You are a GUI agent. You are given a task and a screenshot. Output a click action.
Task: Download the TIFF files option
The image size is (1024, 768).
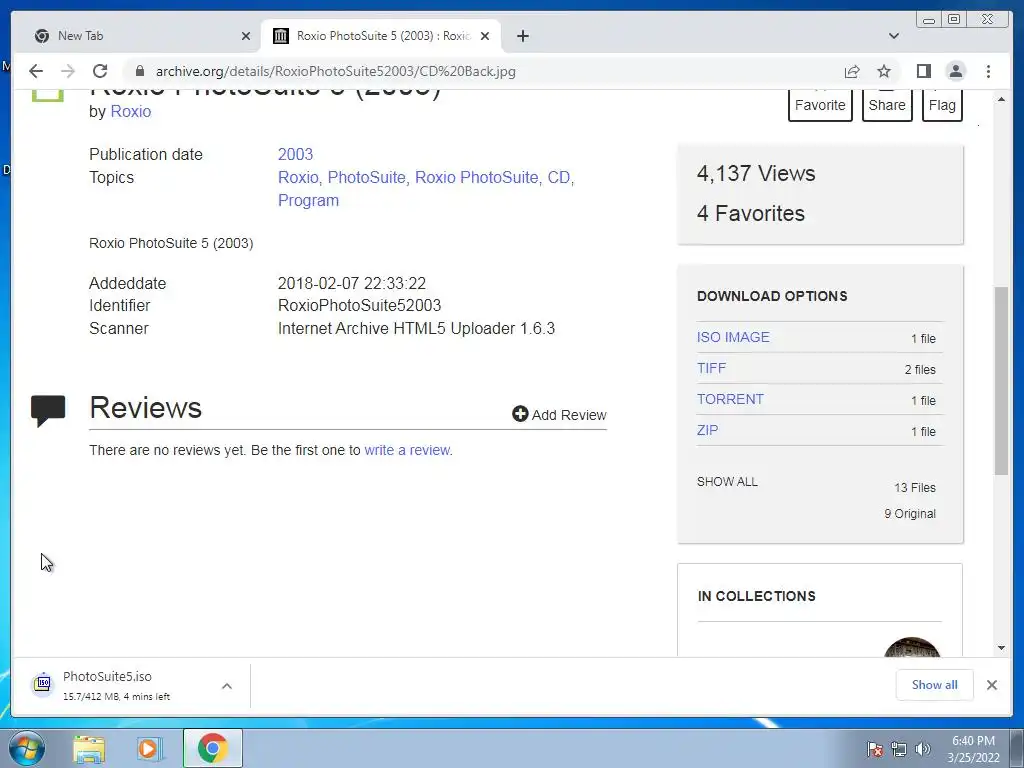coord(711,368)
